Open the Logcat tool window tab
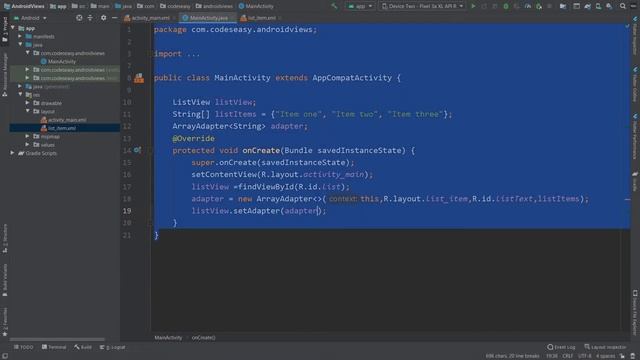This screenshot has height=360, width=640. pos(113,347)
